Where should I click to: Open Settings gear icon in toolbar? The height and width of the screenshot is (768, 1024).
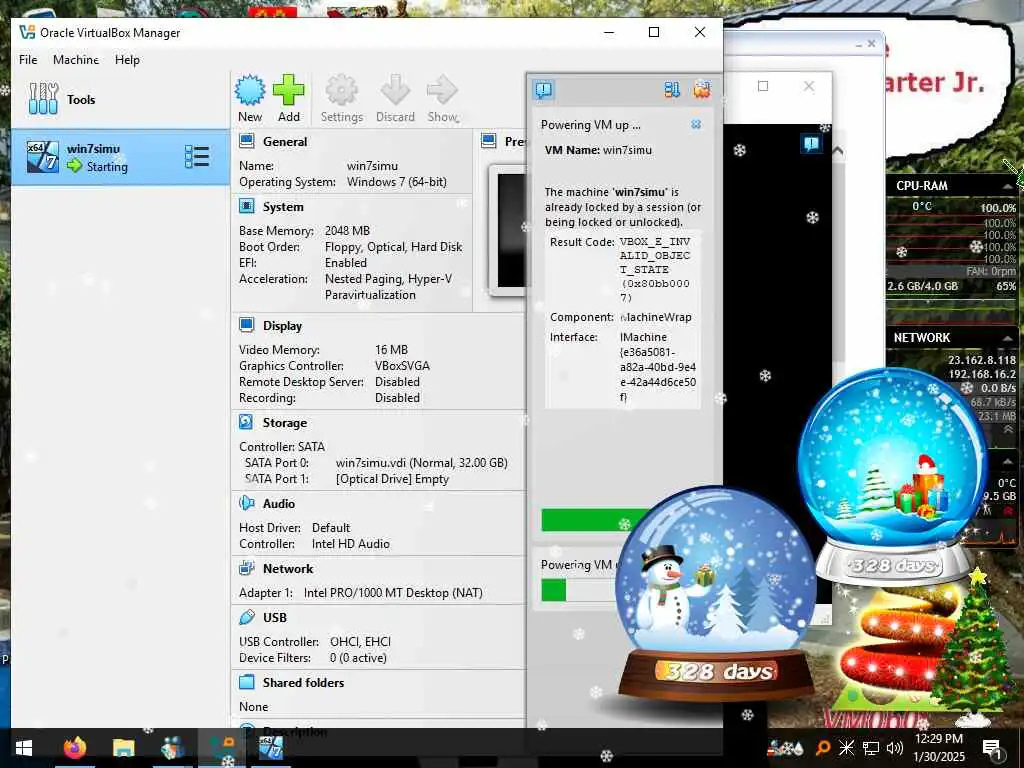(342, 90)
